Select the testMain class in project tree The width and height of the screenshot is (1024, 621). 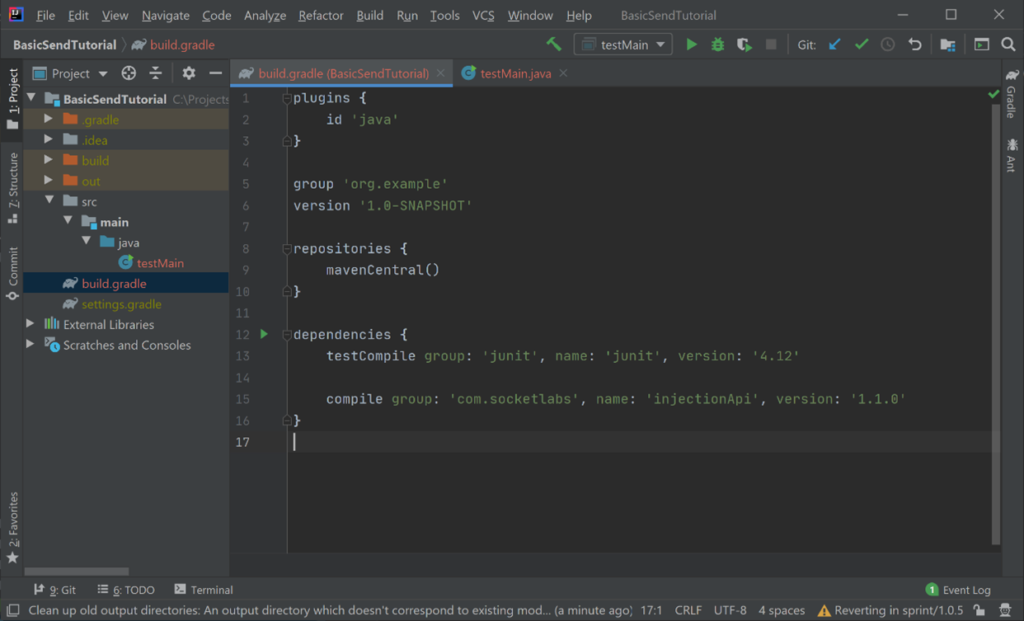(160, 263)
